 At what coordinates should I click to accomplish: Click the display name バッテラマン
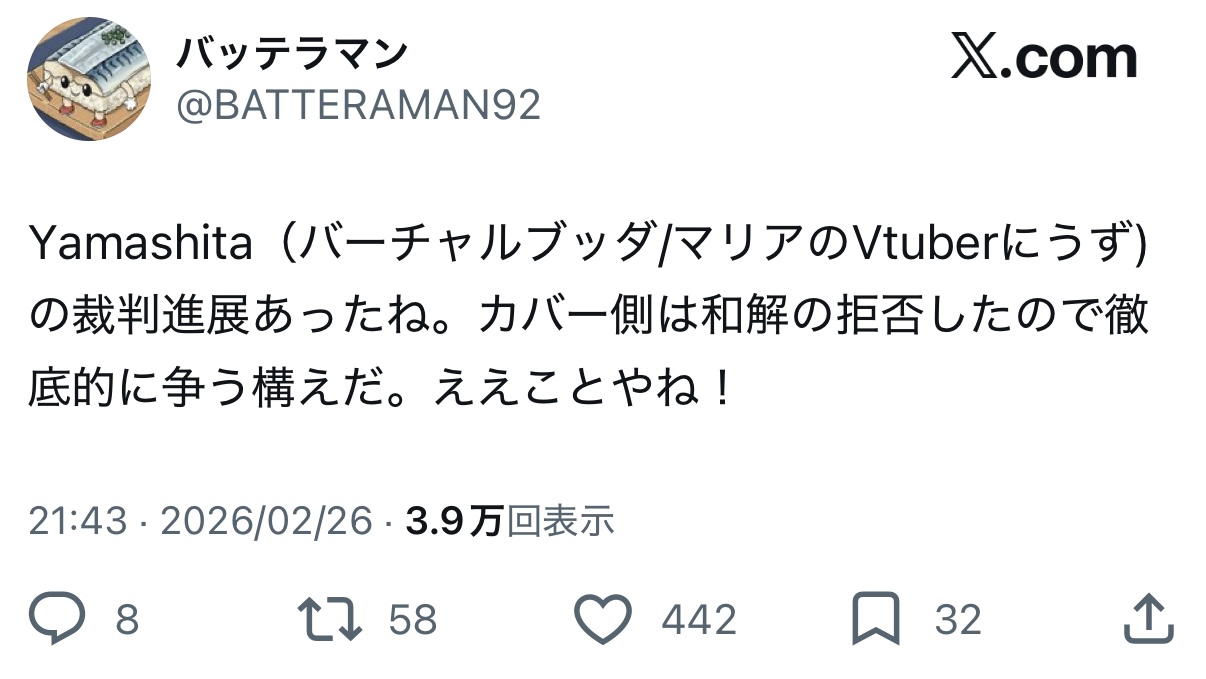291,53
